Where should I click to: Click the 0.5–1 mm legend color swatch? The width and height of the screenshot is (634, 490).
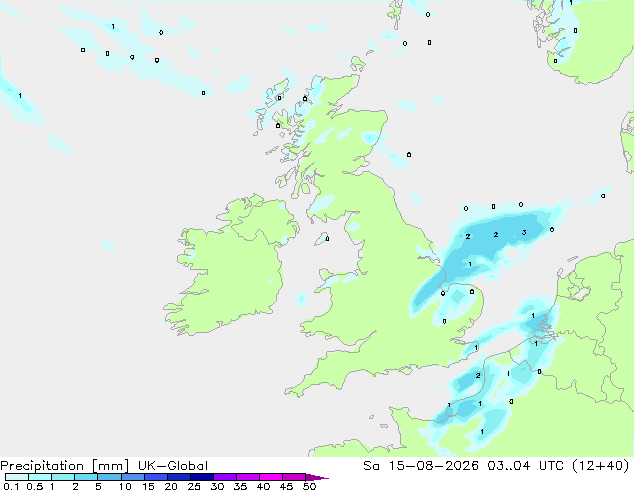40,477
